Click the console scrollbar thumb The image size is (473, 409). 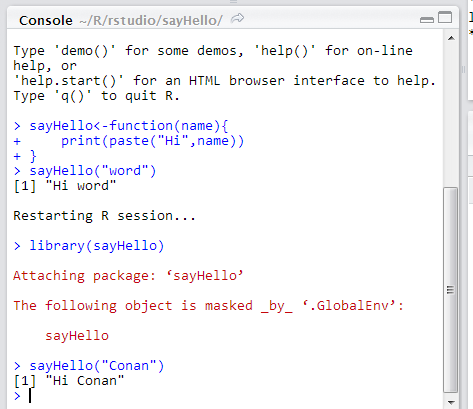point(450,290)
